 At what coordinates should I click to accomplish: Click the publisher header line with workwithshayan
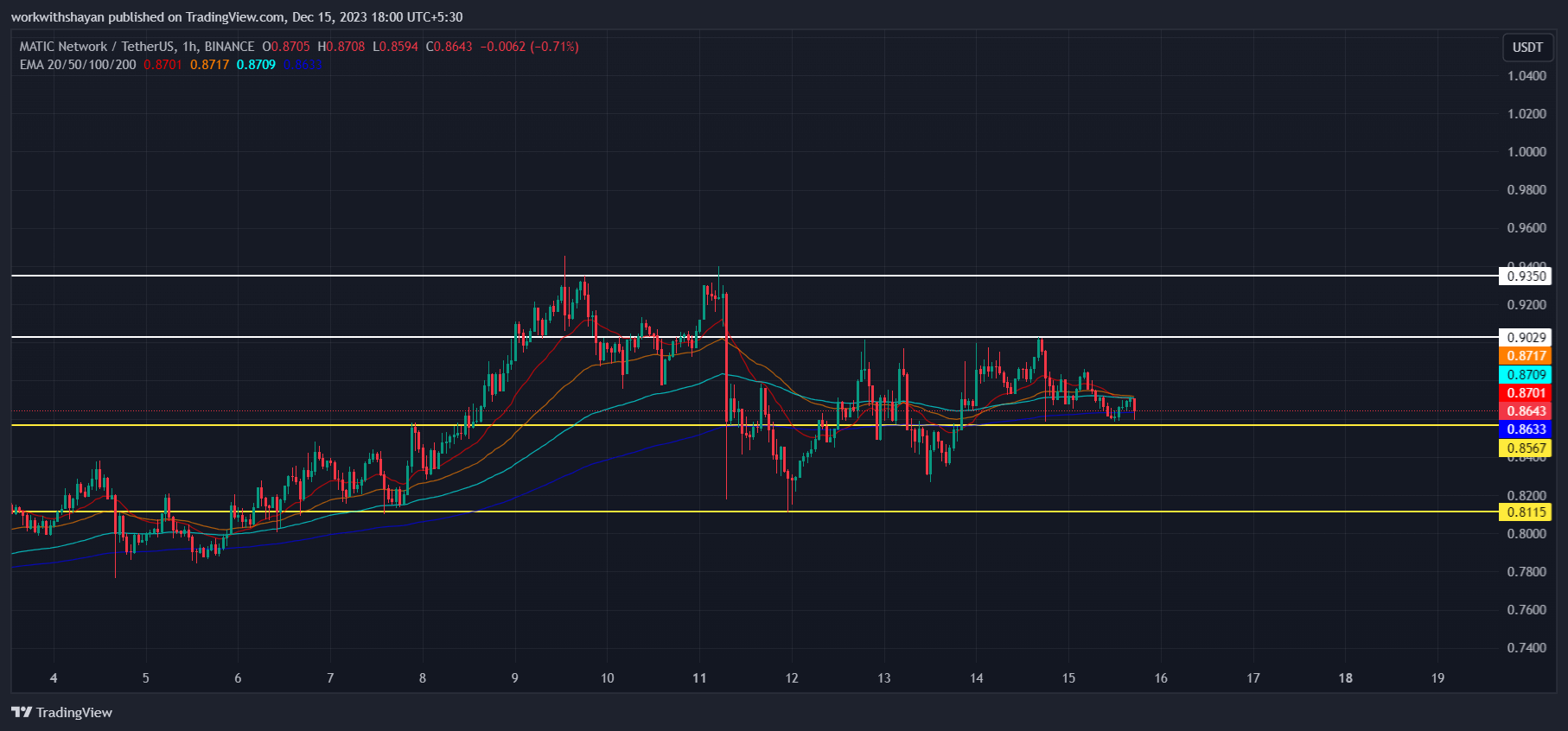(237, 16)
